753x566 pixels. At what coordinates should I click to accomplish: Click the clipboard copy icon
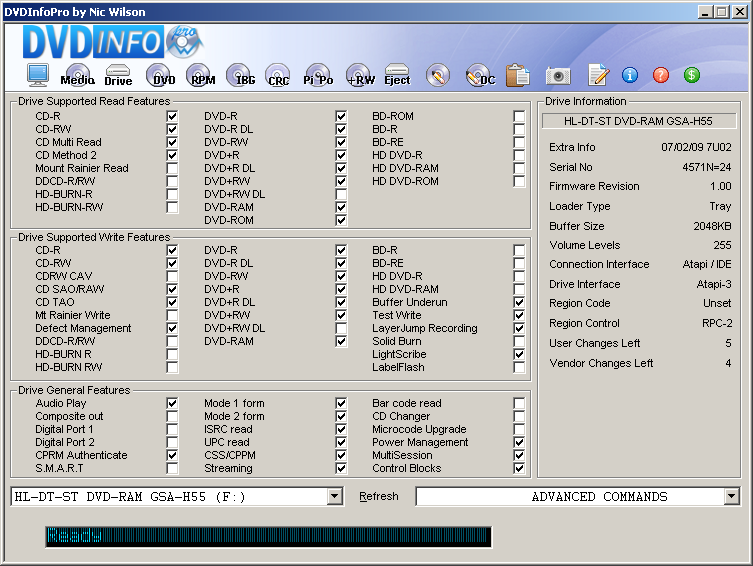click(x=517, y=76)
